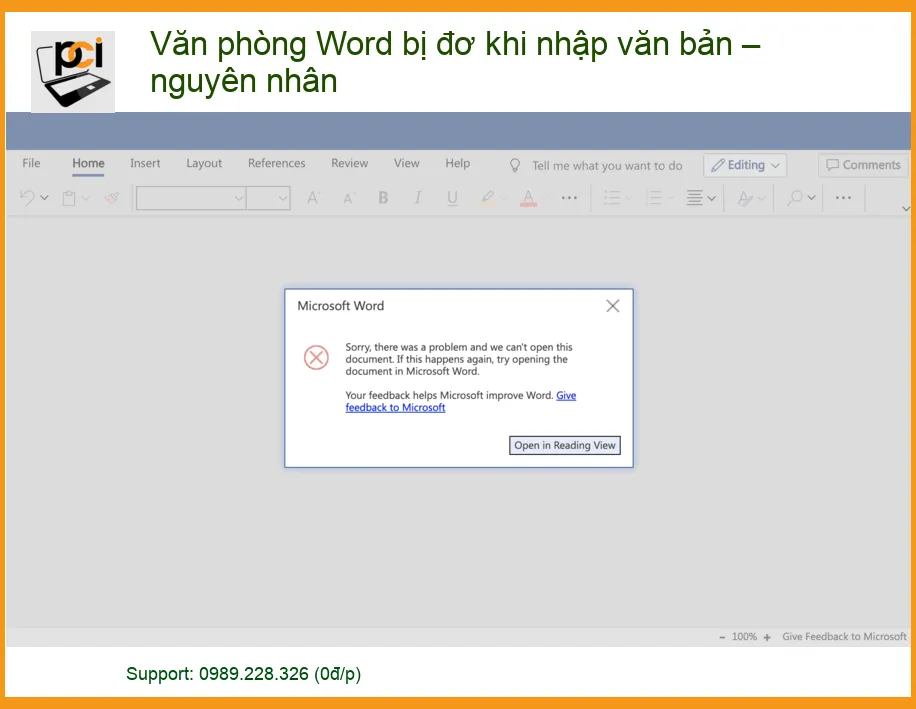Viewport: 916px width, 709px height.
Task: Open more font options ellipsis
Action: tap(569, 198)
